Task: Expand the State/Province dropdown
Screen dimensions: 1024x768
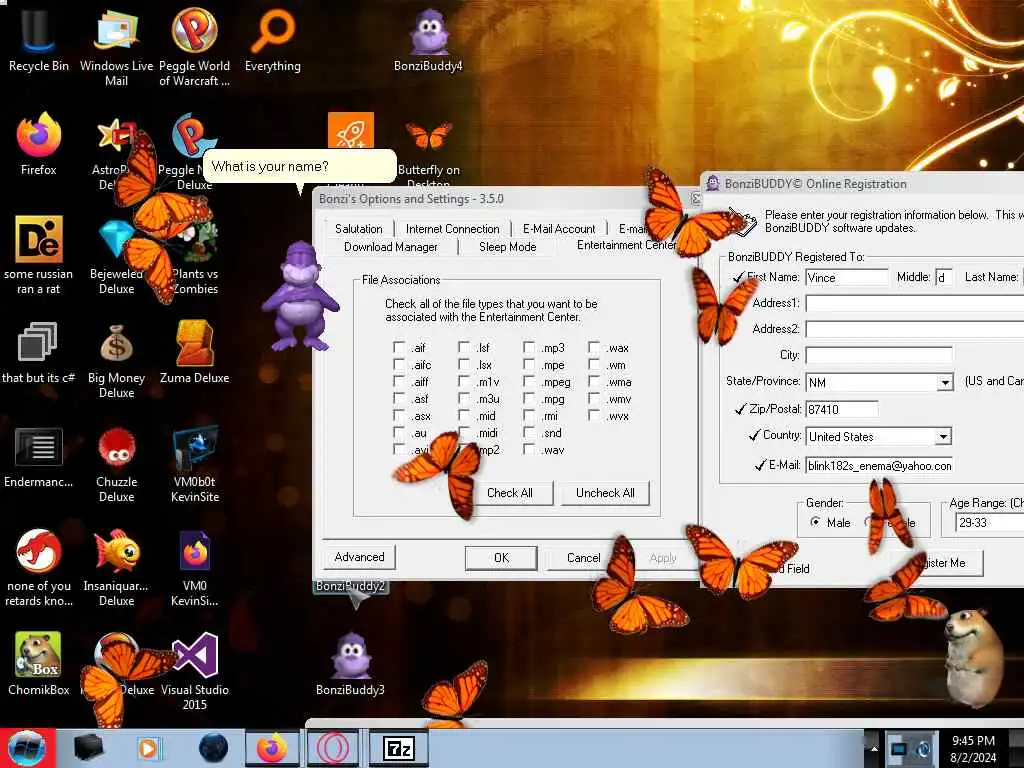Action: pos(945,382)
